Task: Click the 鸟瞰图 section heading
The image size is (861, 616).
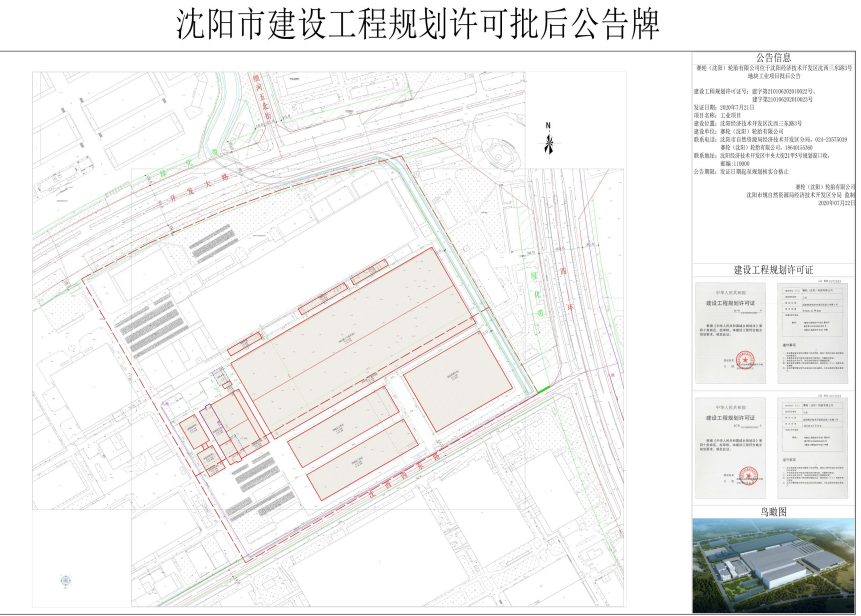Action: pos(773,510)
